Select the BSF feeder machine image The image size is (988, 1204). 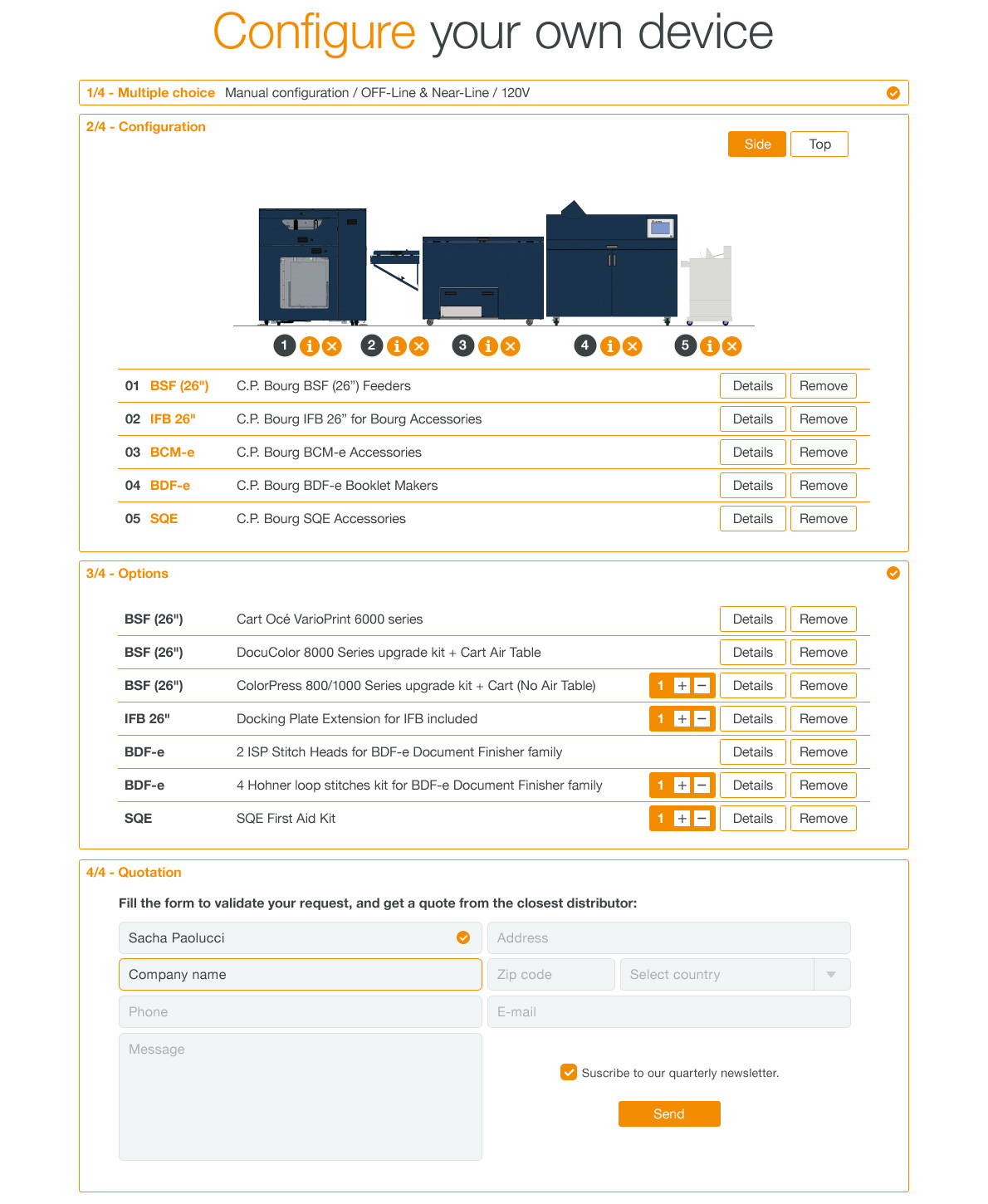[312, 267]
